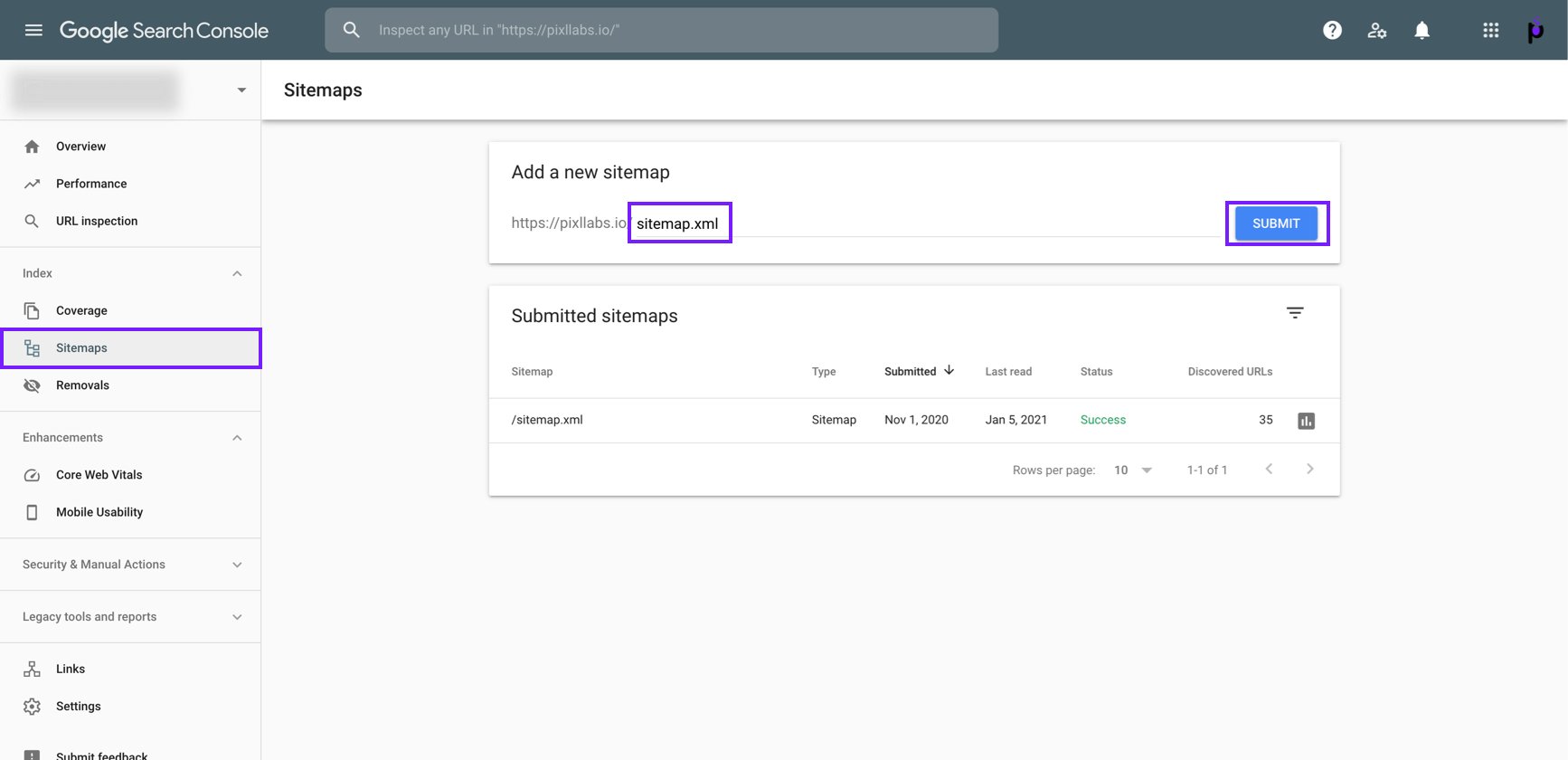Viewport: 1568px width, 760px height.
Task: Open Core Web Vitals report
Action: (130, 475)
